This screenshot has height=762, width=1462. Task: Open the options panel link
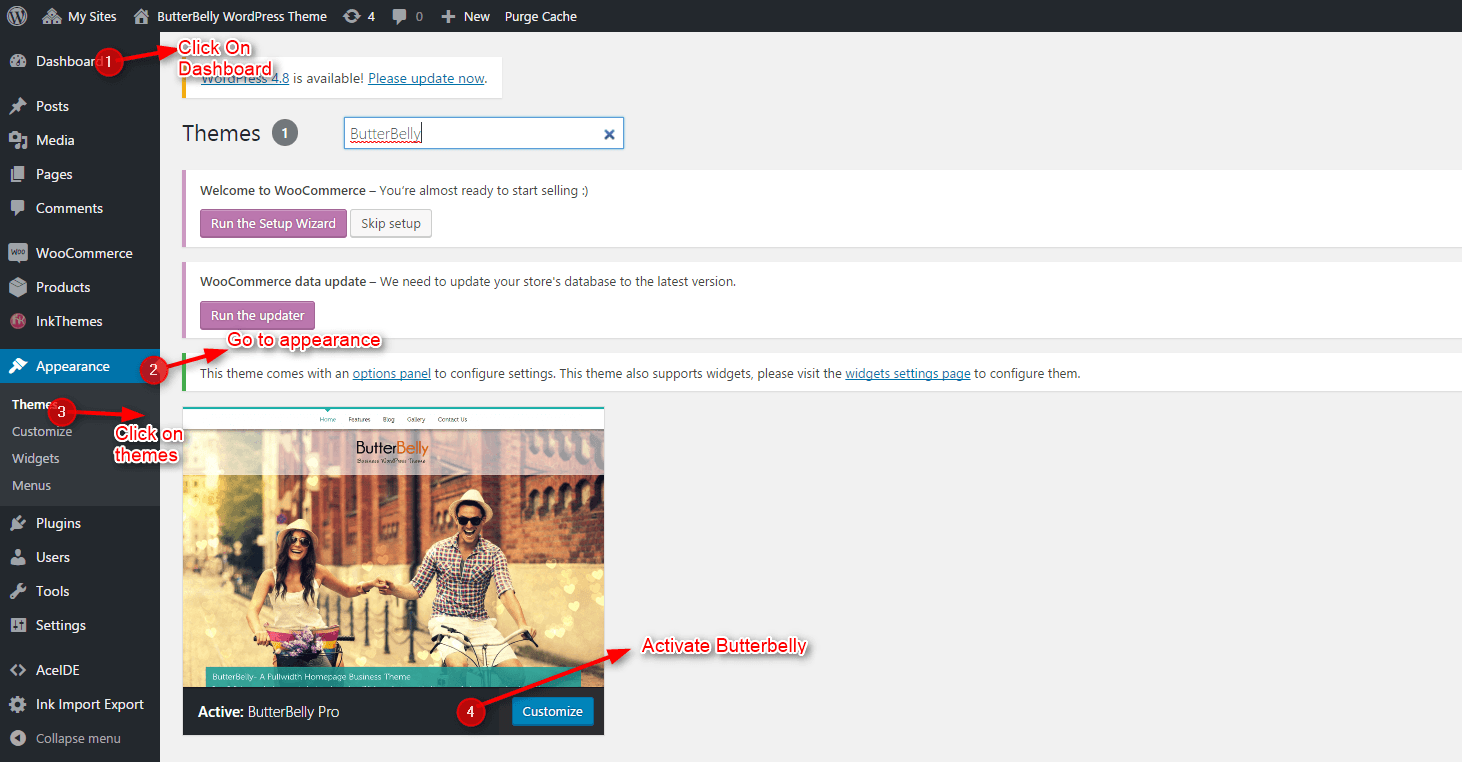392,373
